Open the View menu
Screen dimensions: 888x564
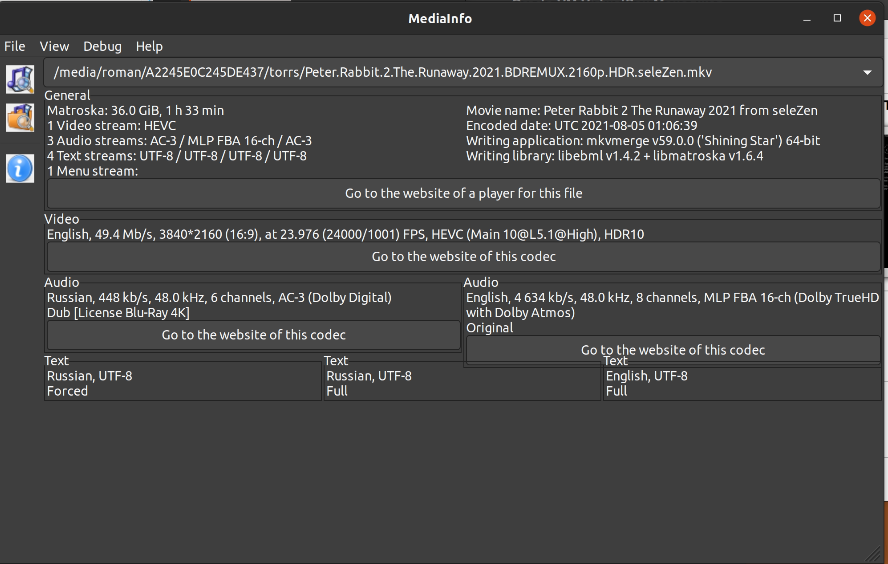pos(54,46)
